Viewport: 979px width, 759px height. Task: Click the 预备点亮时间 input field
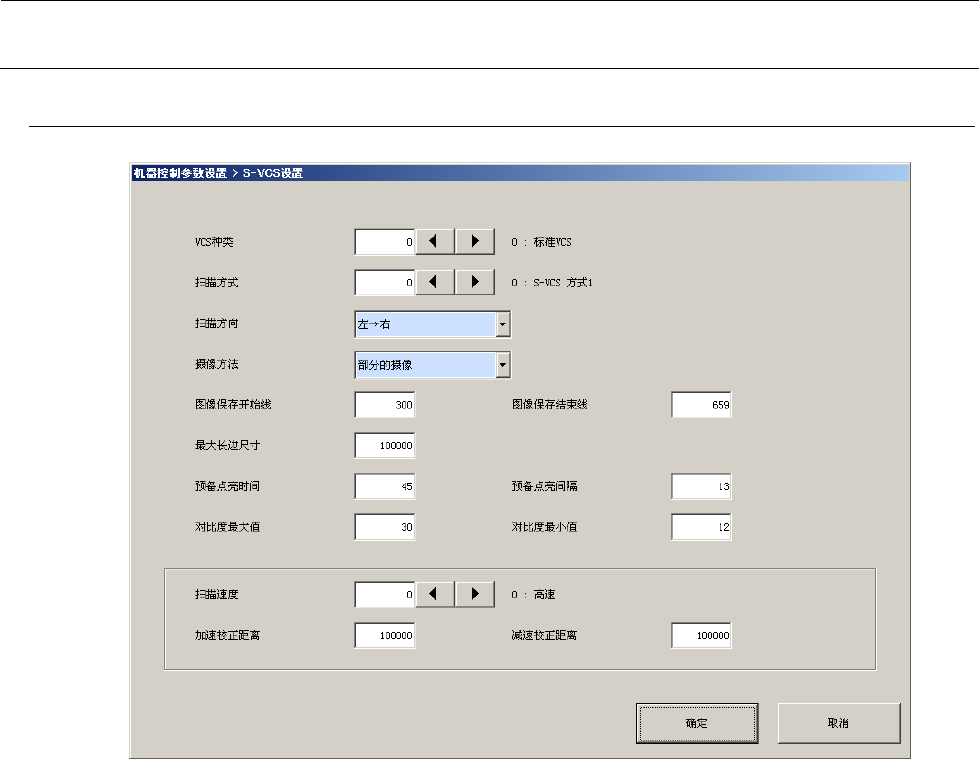click(385, 487)
